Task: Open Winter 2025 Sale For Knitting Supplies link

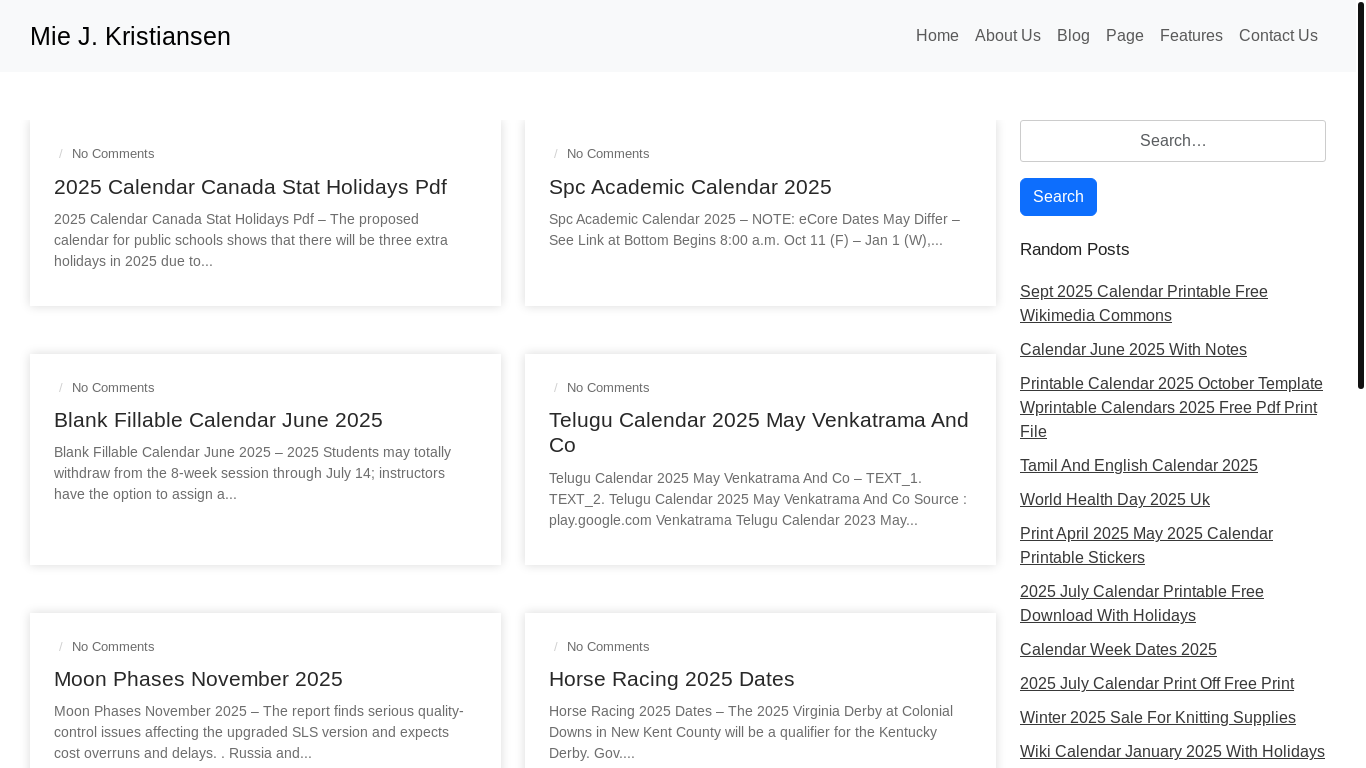Action: pyautogui.click(x=1158, y=718)
